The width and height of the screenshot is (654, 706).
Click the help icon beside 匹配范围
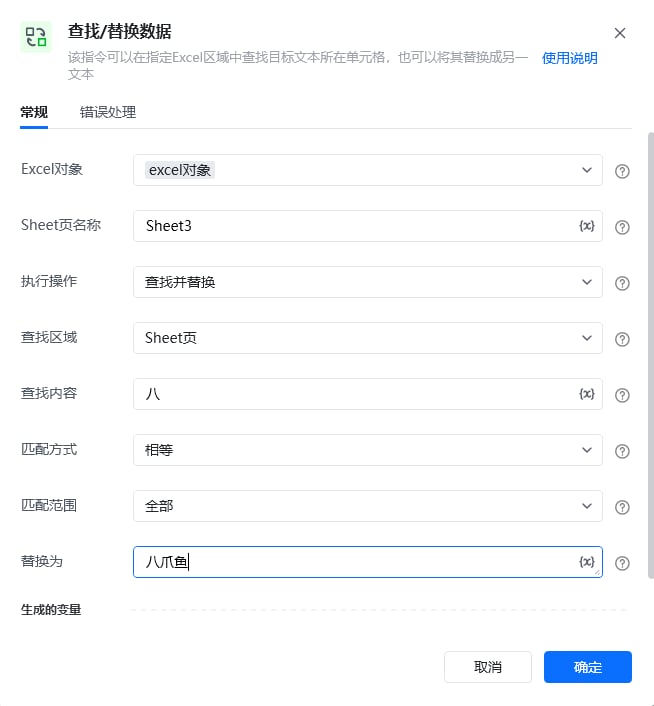tap(622, 507)
